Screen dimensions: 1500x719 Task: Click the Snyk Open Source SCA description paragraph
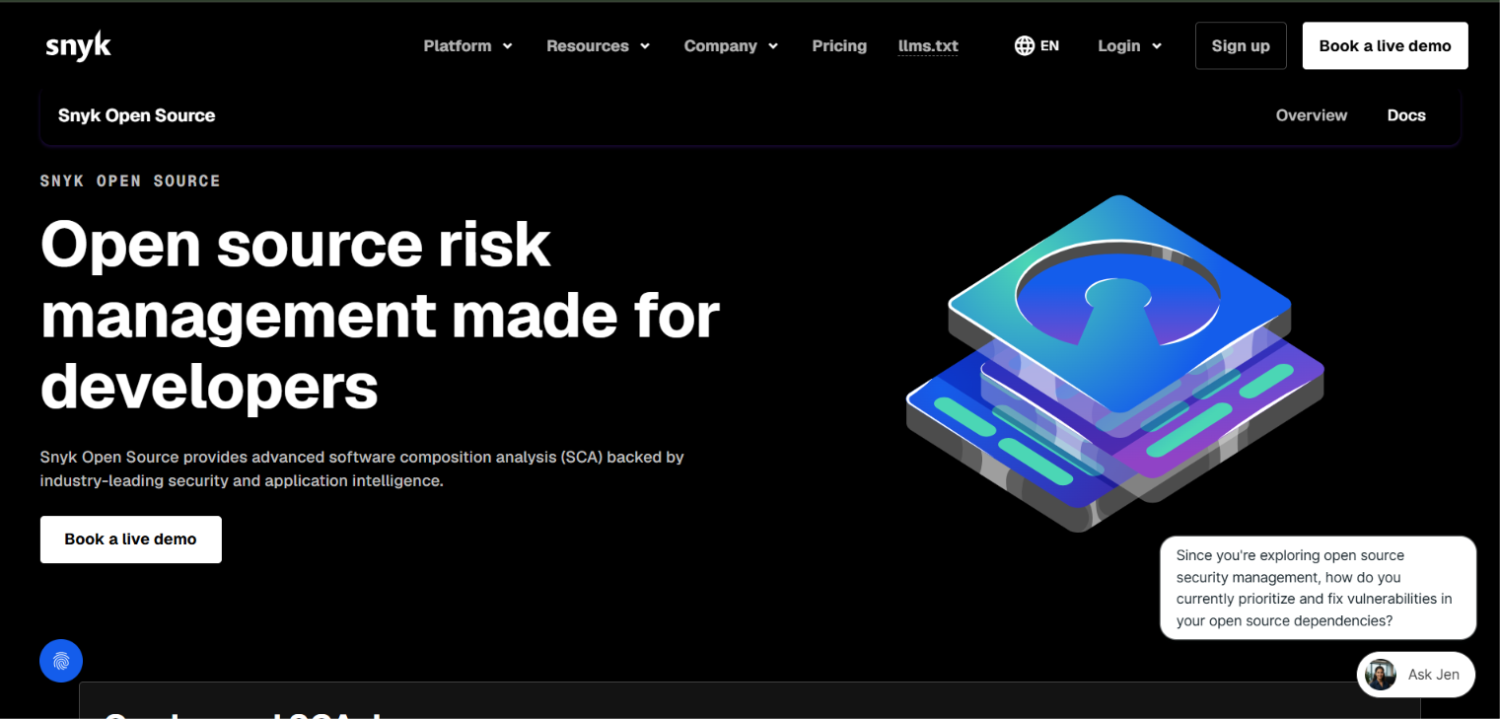(362, 469)
